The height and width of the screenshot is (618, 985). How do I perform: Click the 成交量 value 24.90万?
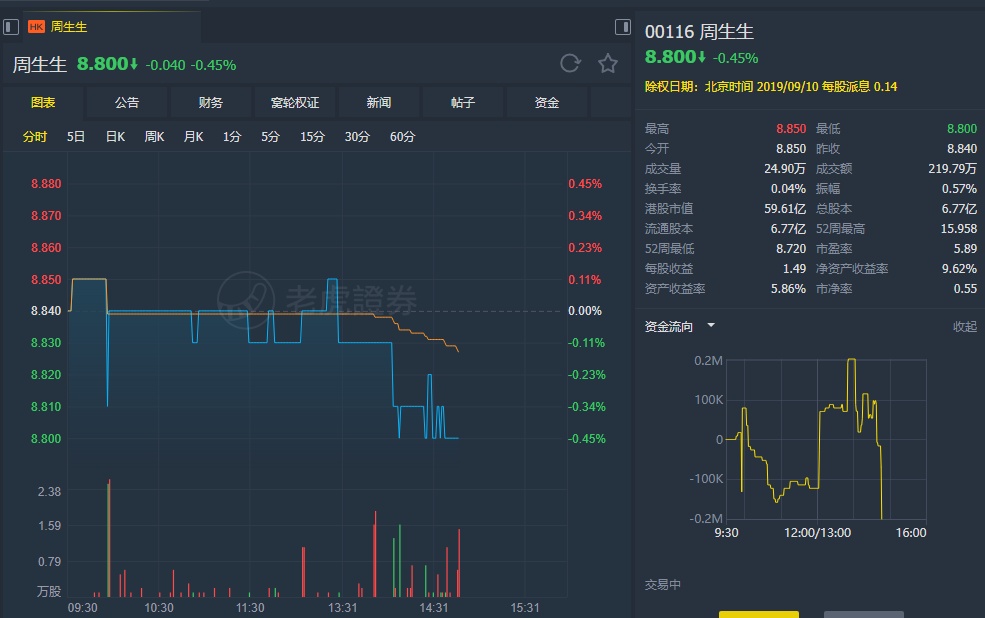click(785, 169)
